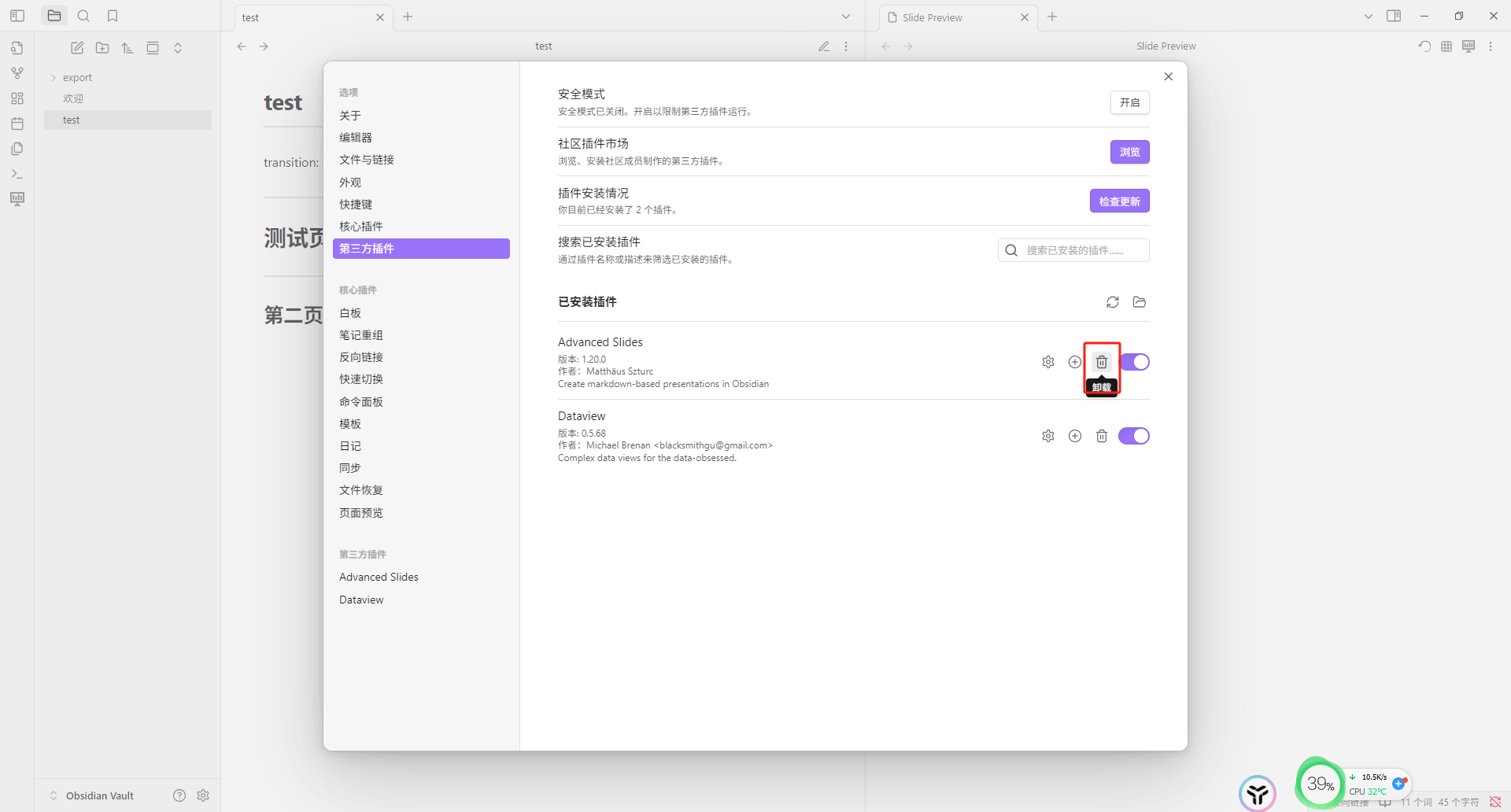Viewport: 1511px width, 812px height.
Task: Open Dataview plugin settings gear
Action: 1047,435
